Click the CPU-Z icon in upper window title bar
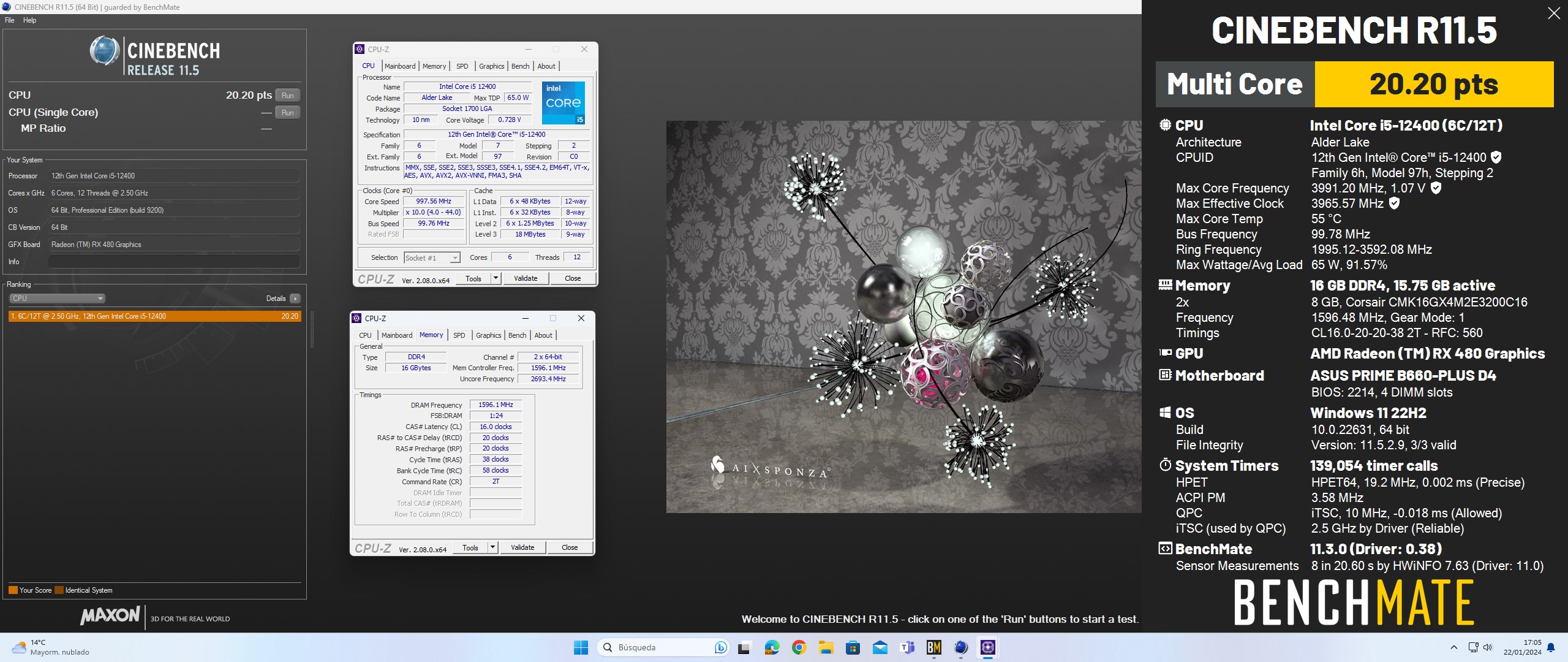This screenshot has height=662, width=1568. (360, 49)
